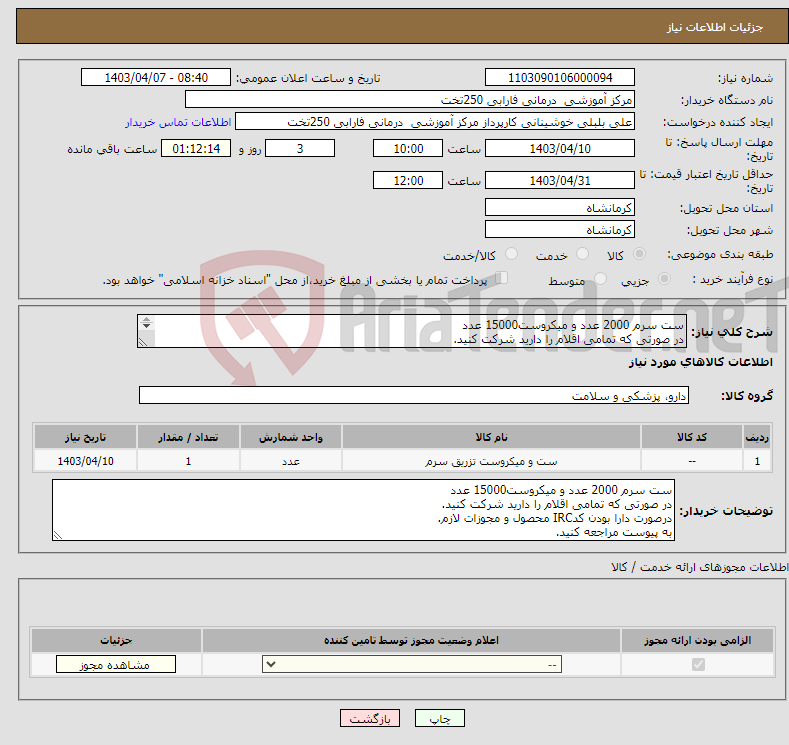Click the item name ست و میکروست تزریق سرم
The width and height of the screenshot is (789, 745).
[491, 461]
